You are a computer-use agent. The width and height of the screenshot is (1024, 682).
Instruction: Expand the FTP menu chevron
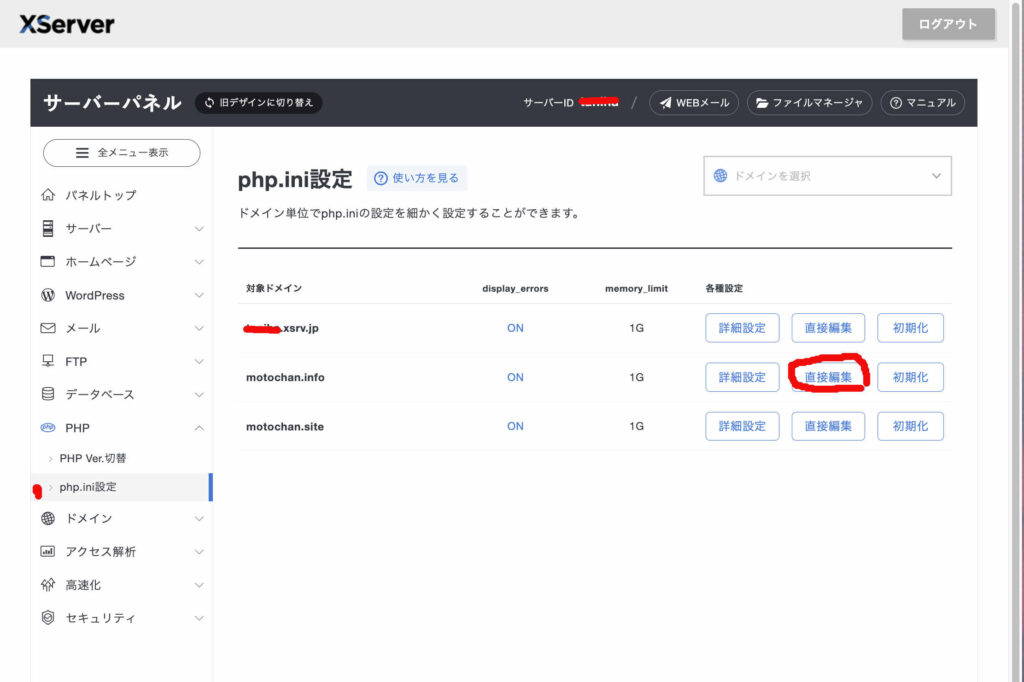tap(199, 361)
